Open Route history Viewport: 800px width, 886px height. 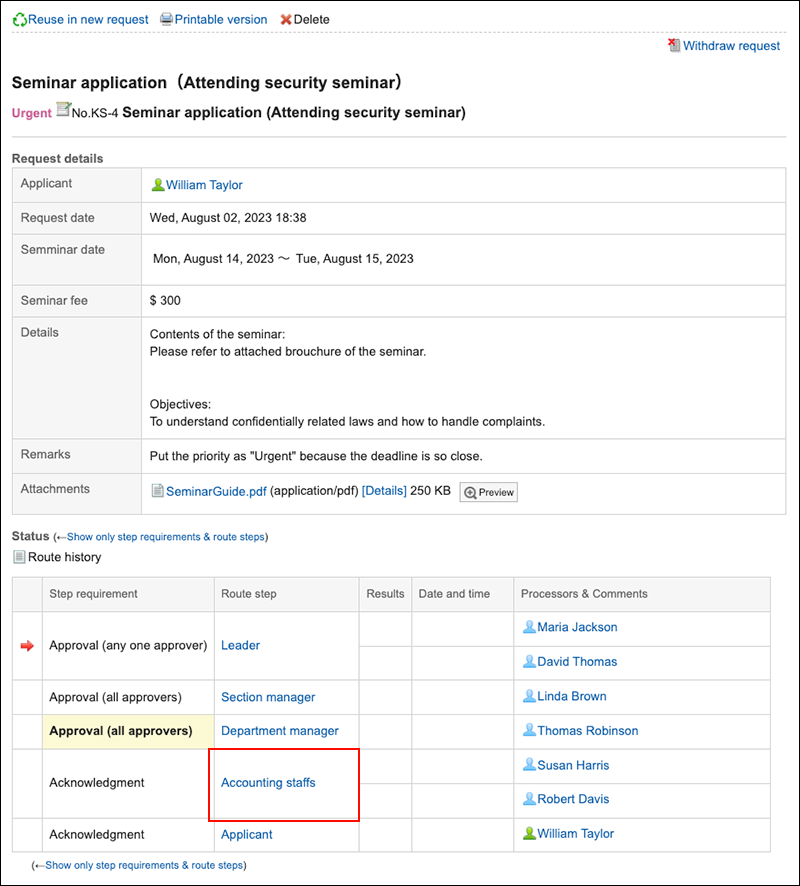[64, 557]
